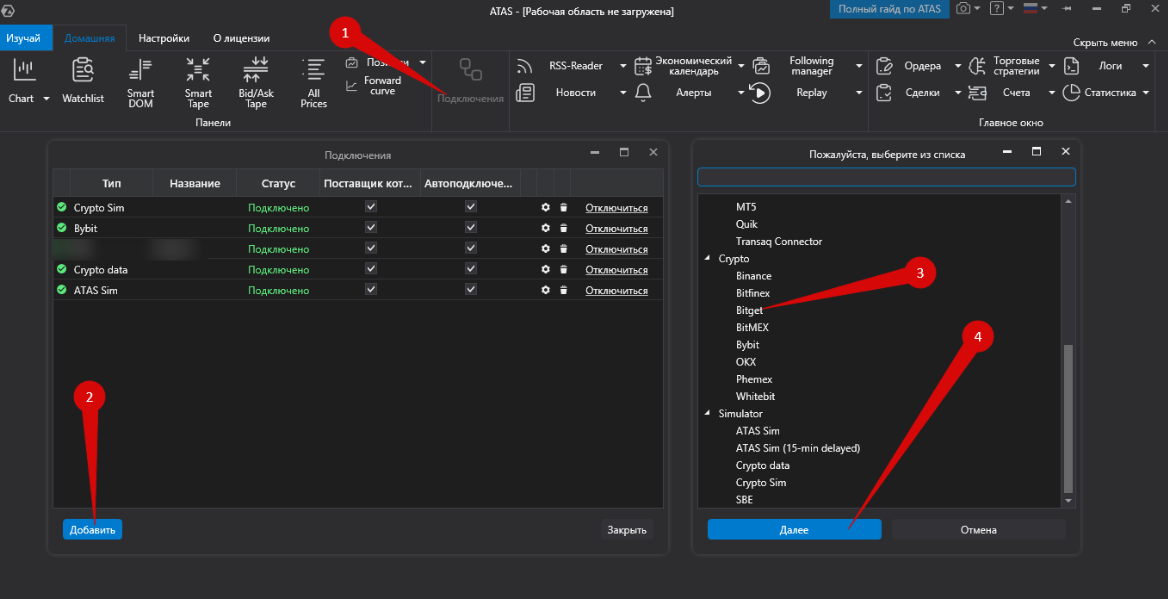The height and width of the screenshot is (599, 1168).
Task: Open the Watchlist panel
Action: [83, 81]
